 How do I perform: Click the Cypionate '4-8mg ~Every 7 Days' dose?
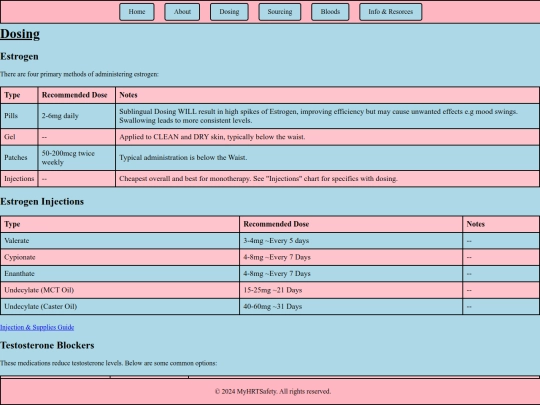click(351, 257)
